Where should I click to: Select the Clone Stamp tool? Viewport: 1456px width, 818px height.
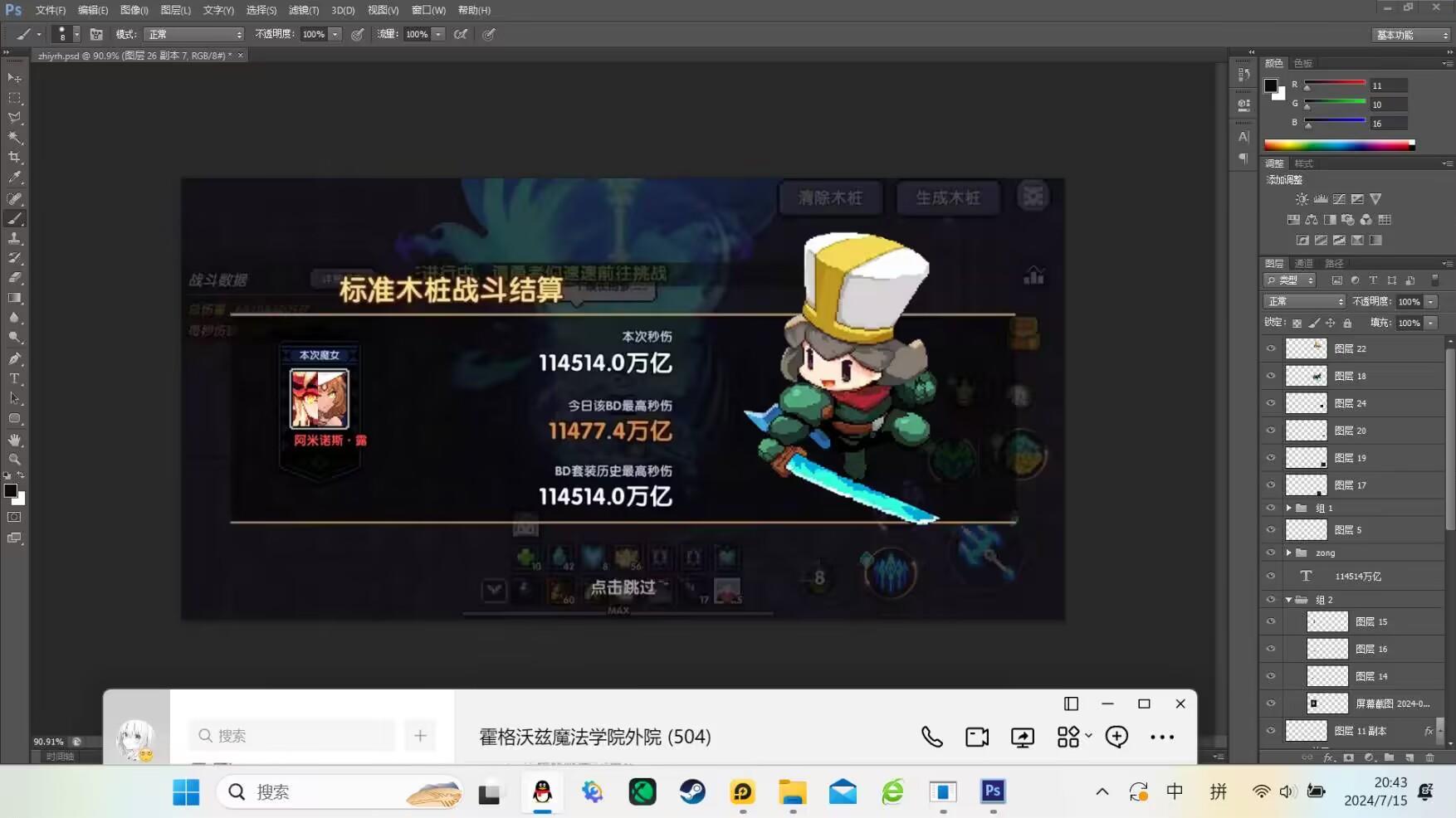pyautogui.click(x=14, y=239)
